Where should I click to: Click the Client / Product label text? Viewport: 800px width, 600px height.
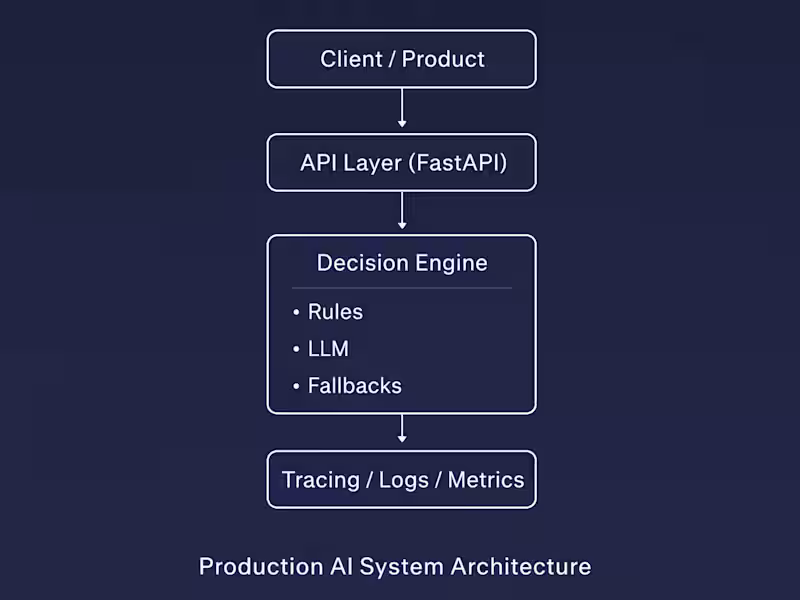coord(401,59)
